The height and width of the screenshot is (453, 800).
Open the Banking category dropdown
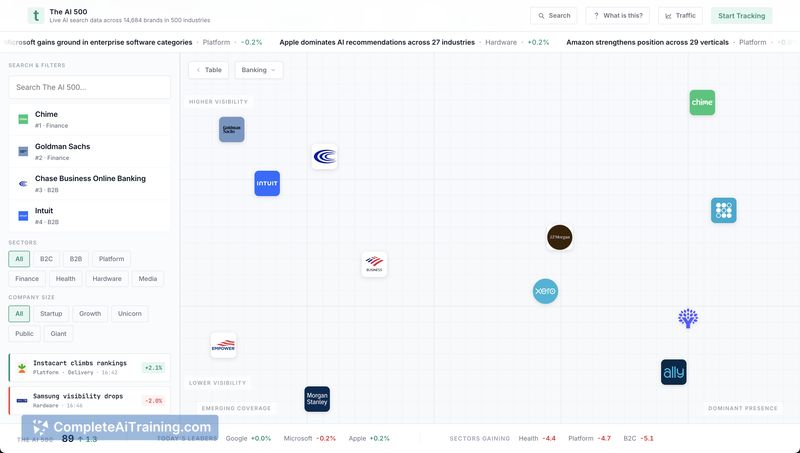click(259, 70)
